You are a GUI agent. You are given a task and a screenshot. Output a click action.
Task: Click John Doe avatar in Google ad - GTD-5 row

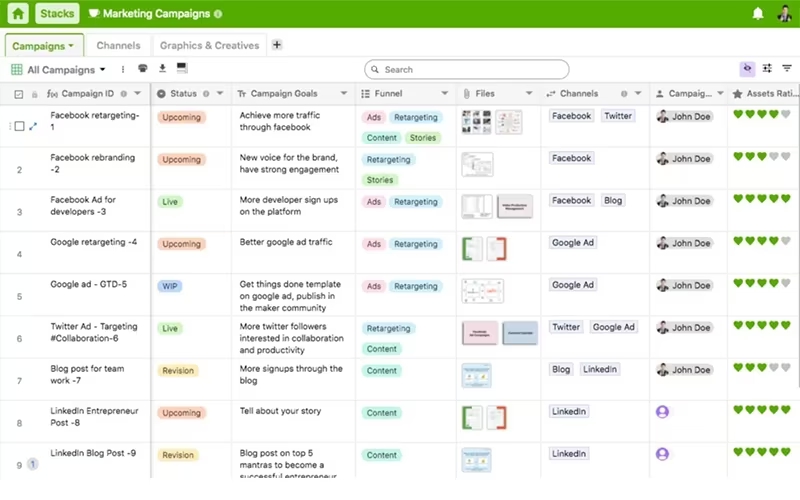coord(663,285)
